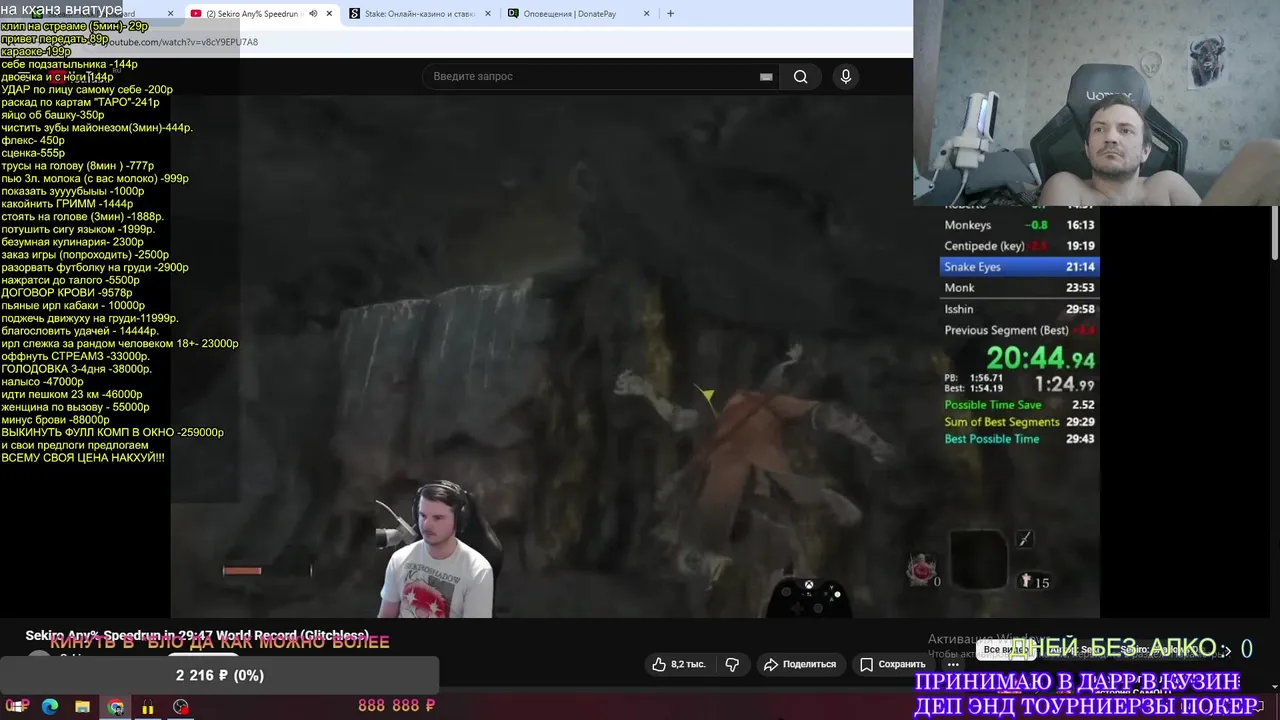Close the Sekiro Any% Speedrun tab
Viewport: 1280px width, 720px height.
click(x=329, y=14)
